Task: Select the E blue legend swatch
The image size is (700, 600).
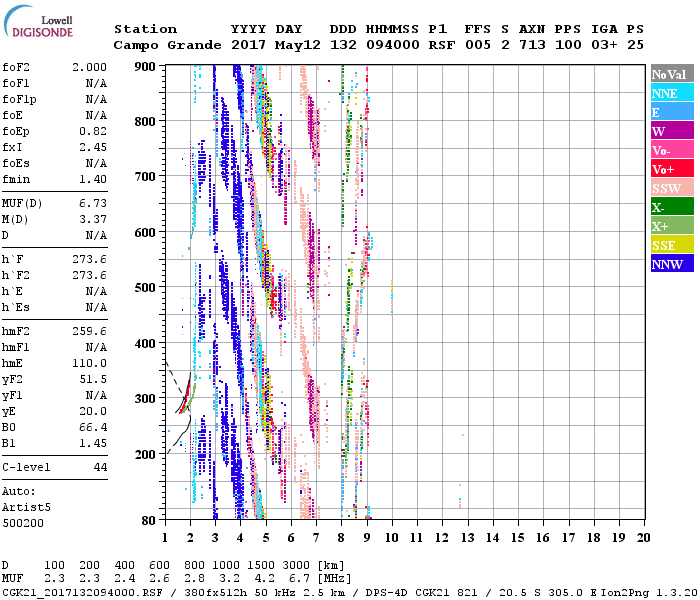Action: point(672,112)
